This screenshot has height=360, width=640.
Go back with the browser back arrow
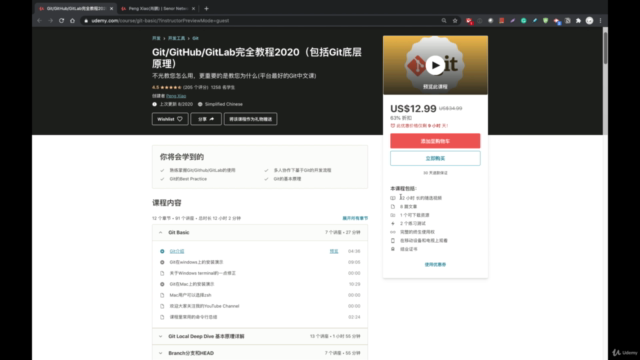39,20
